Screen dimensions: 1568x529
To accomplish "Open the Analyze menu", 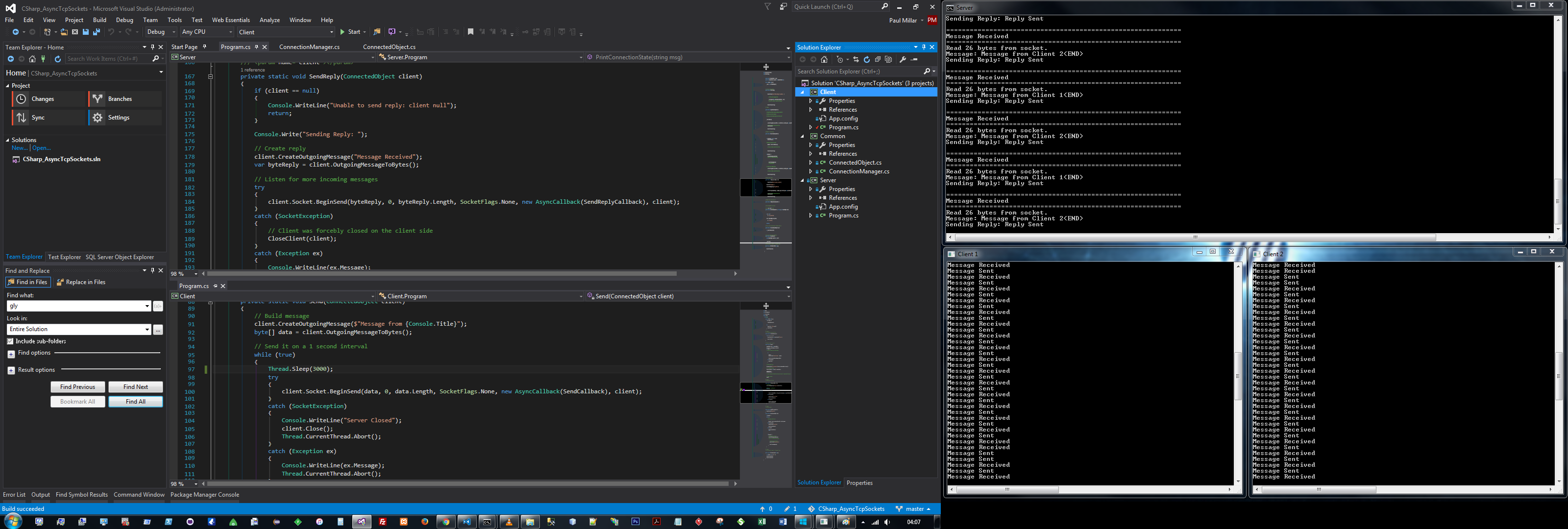I will tap(269, 20).
